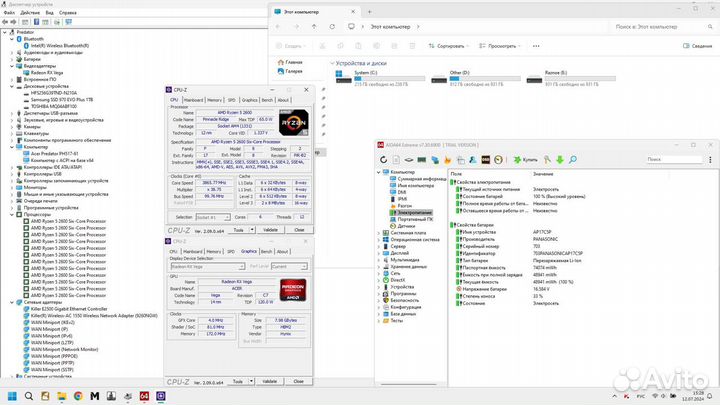Click the Delete trash icon in Explorer toolbar

(412, 46)
